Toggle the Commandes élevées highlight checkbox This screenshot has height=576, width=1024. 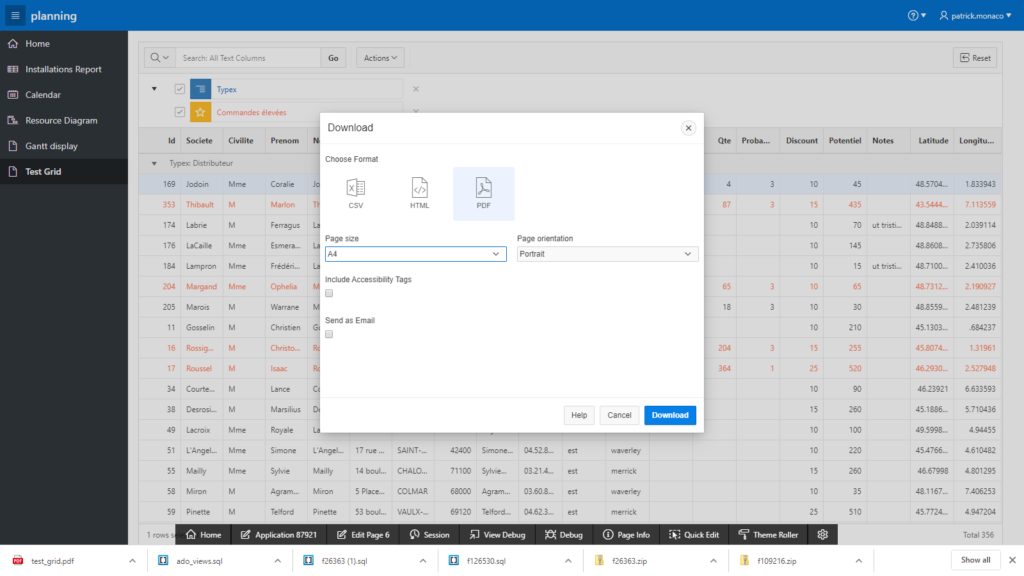tap(180, 112)
